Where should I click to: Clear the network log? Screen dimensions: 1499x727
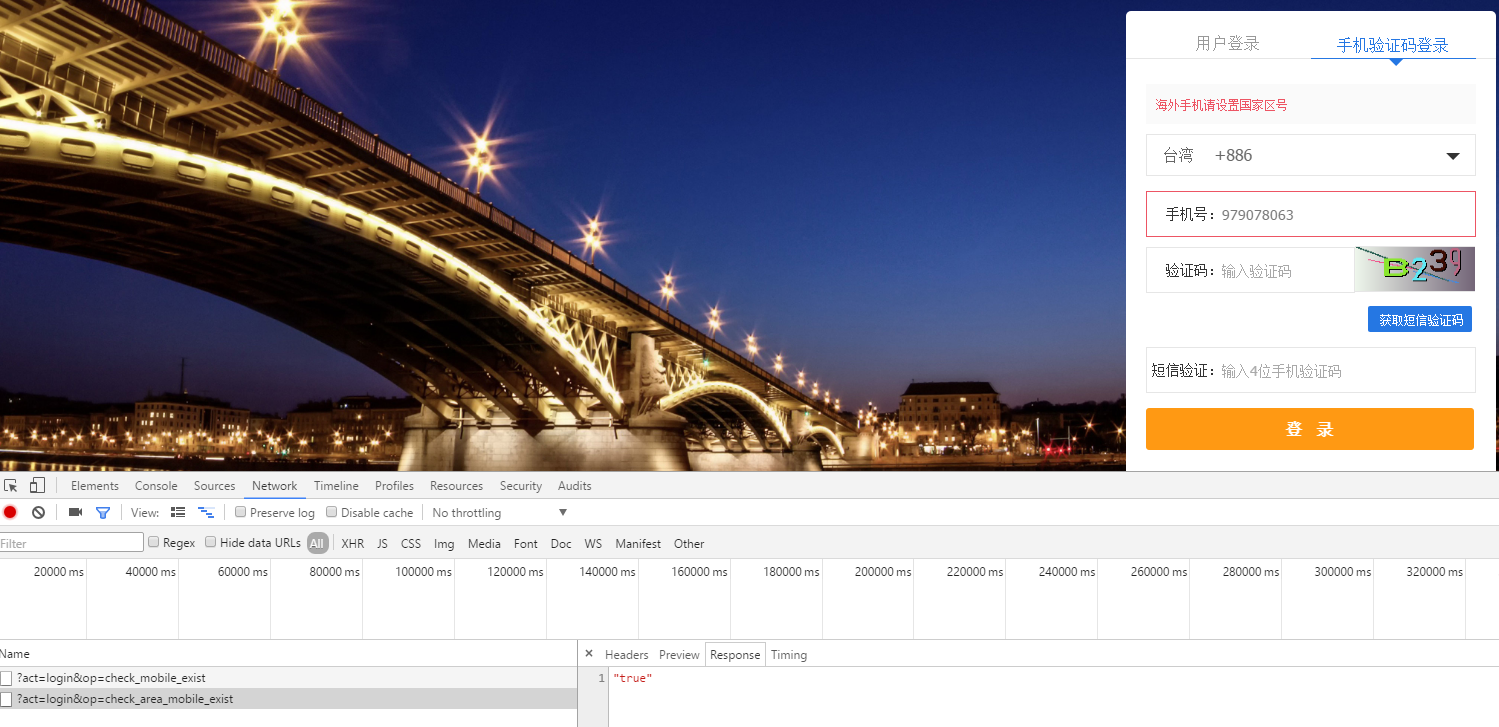point(38,513)
